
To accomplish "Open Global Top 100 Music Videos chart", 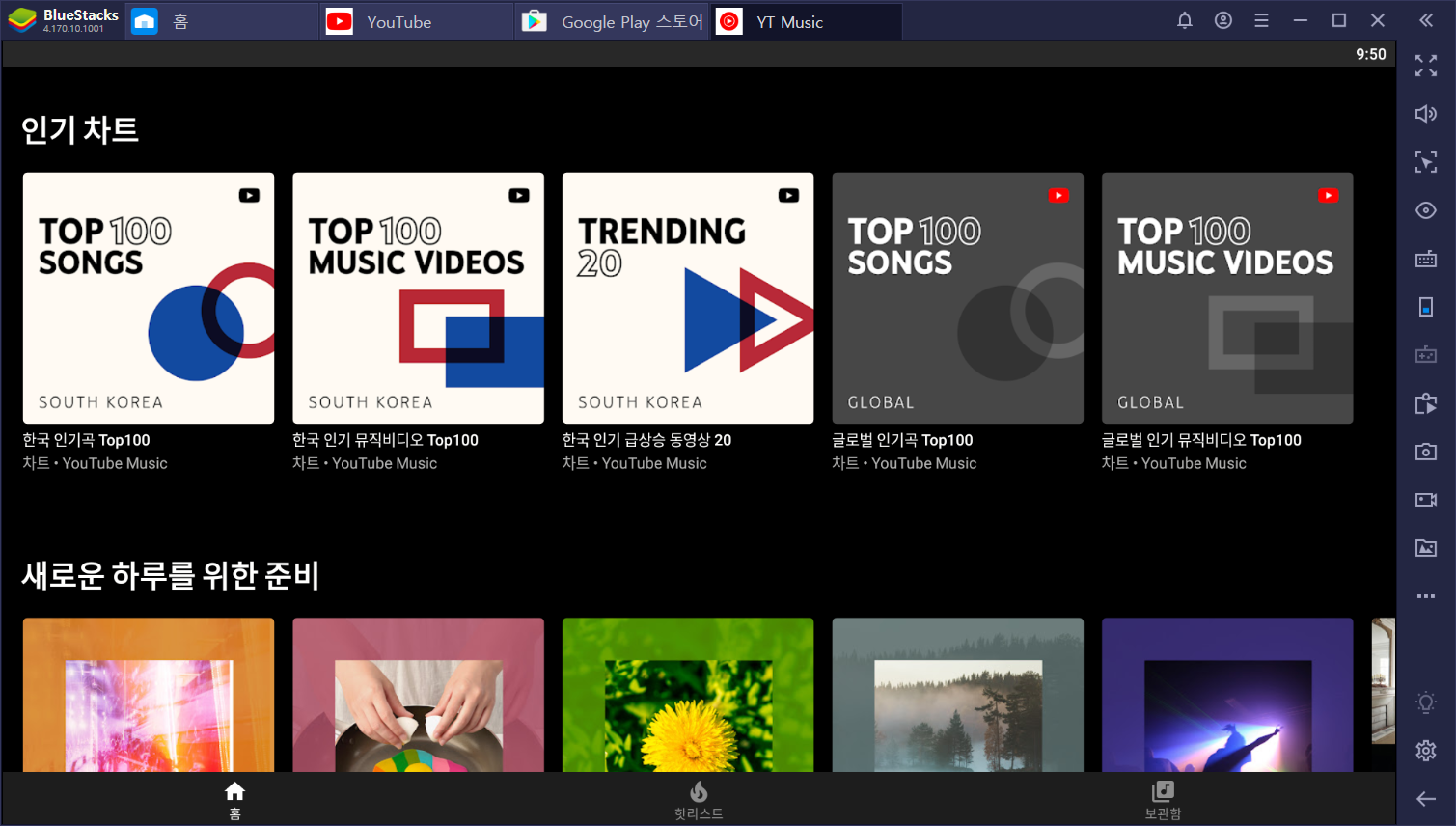I will tap(1227, 298).
